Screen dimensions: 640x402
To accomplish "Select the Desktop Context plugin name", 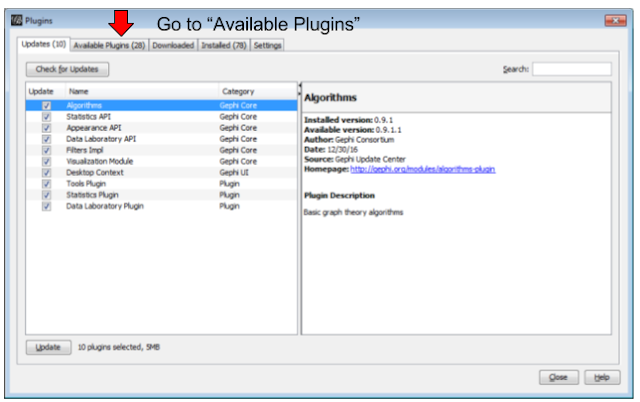I will pos(95,173).
